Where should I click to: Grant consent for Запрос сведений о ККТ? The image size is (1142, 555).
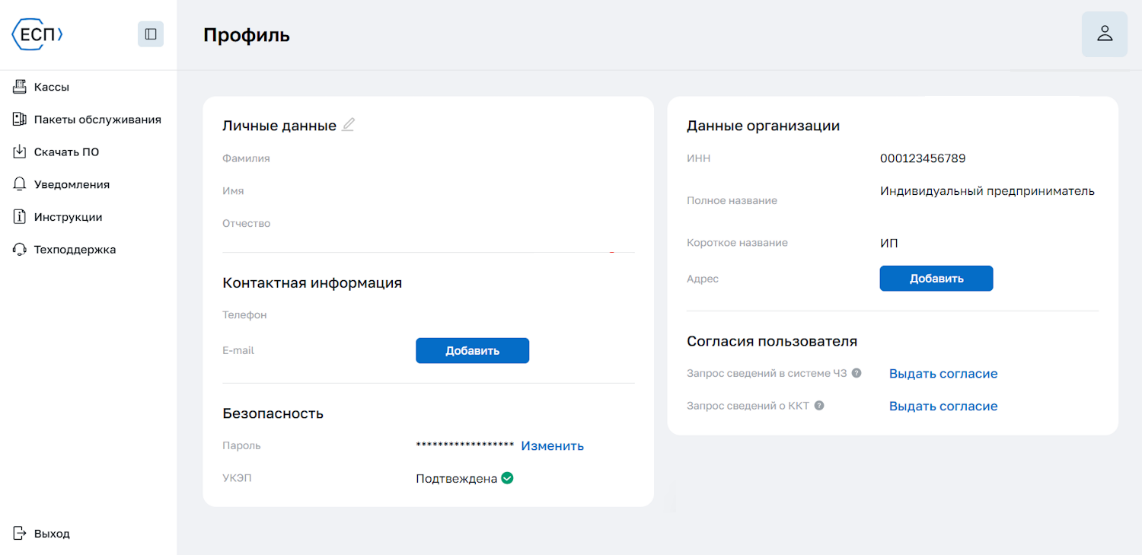pos(943,406)
